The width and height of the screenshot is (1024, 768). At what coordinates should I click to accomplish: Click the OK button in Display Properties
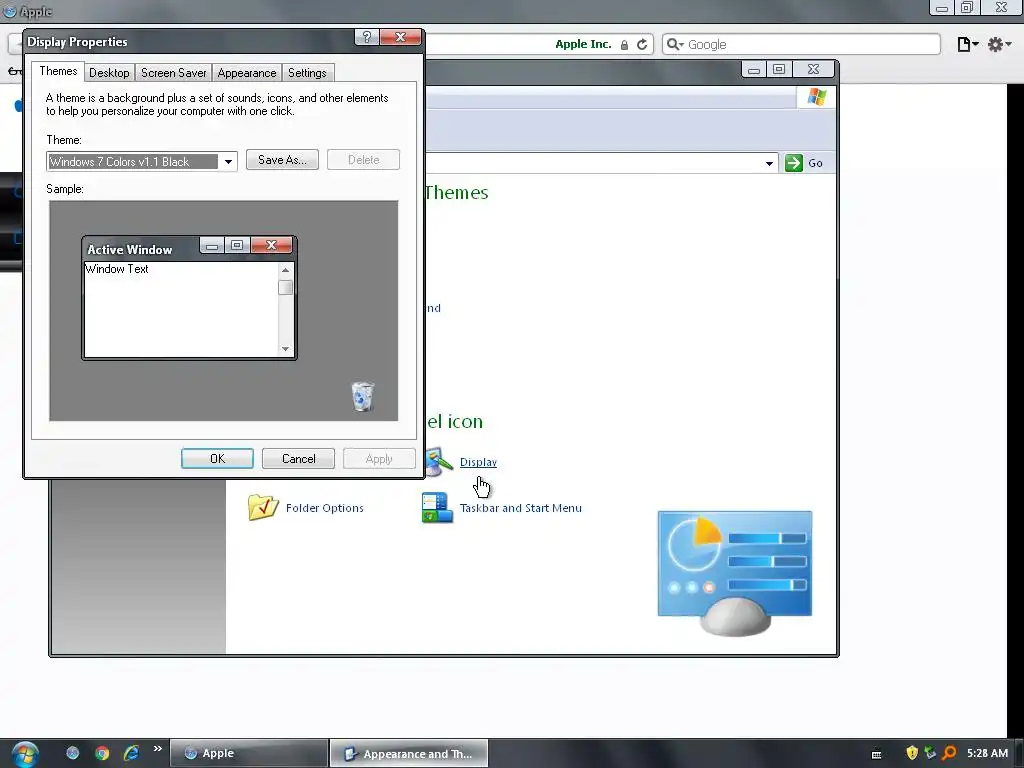click(217, 458)
